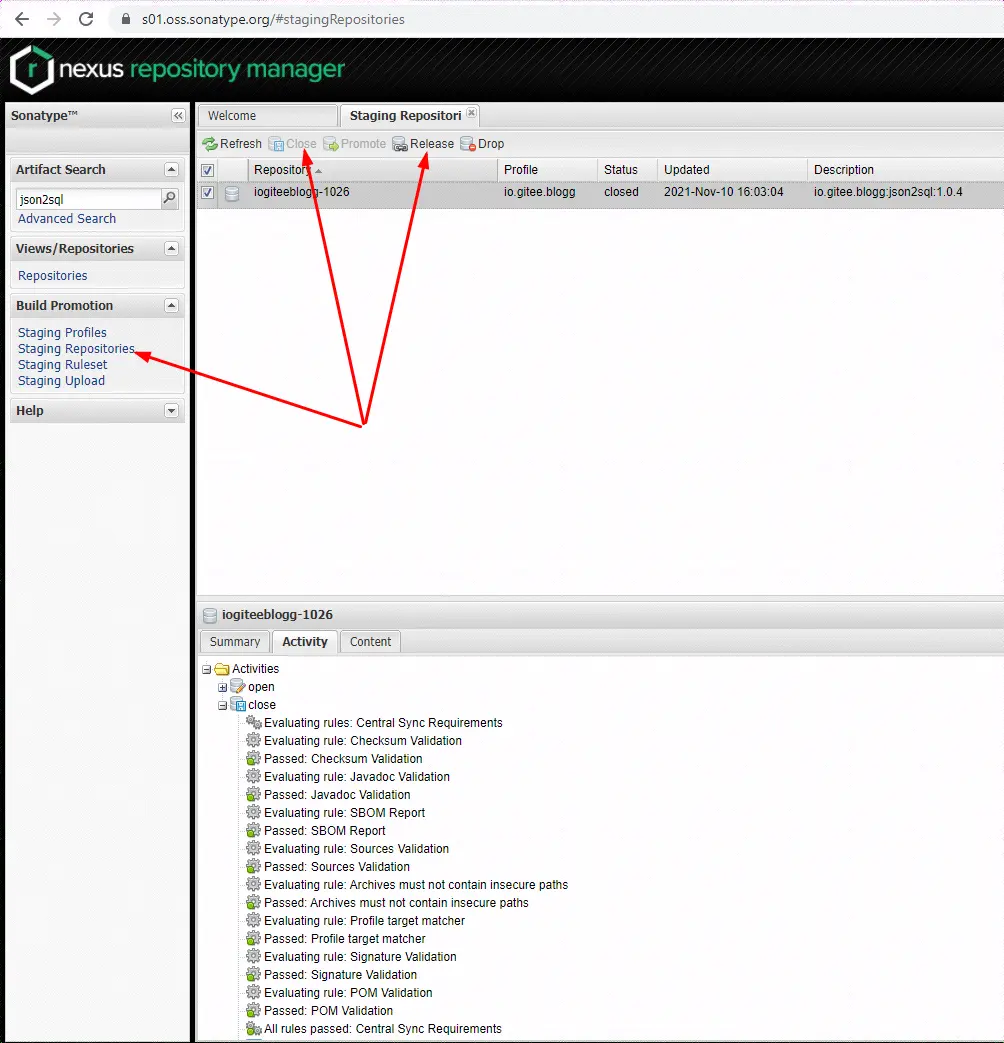Viewport: 1004px width, 1043px height.
Task: Sort by the Description column header
Action: pyautogui.click(x=906, y=170)
